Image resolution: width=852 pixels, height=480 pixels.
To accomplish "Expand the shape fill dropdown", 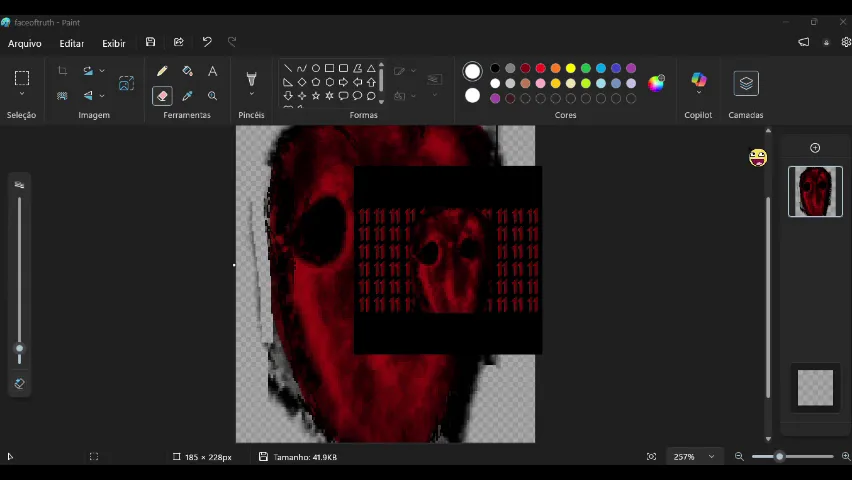I will (414, 96).
